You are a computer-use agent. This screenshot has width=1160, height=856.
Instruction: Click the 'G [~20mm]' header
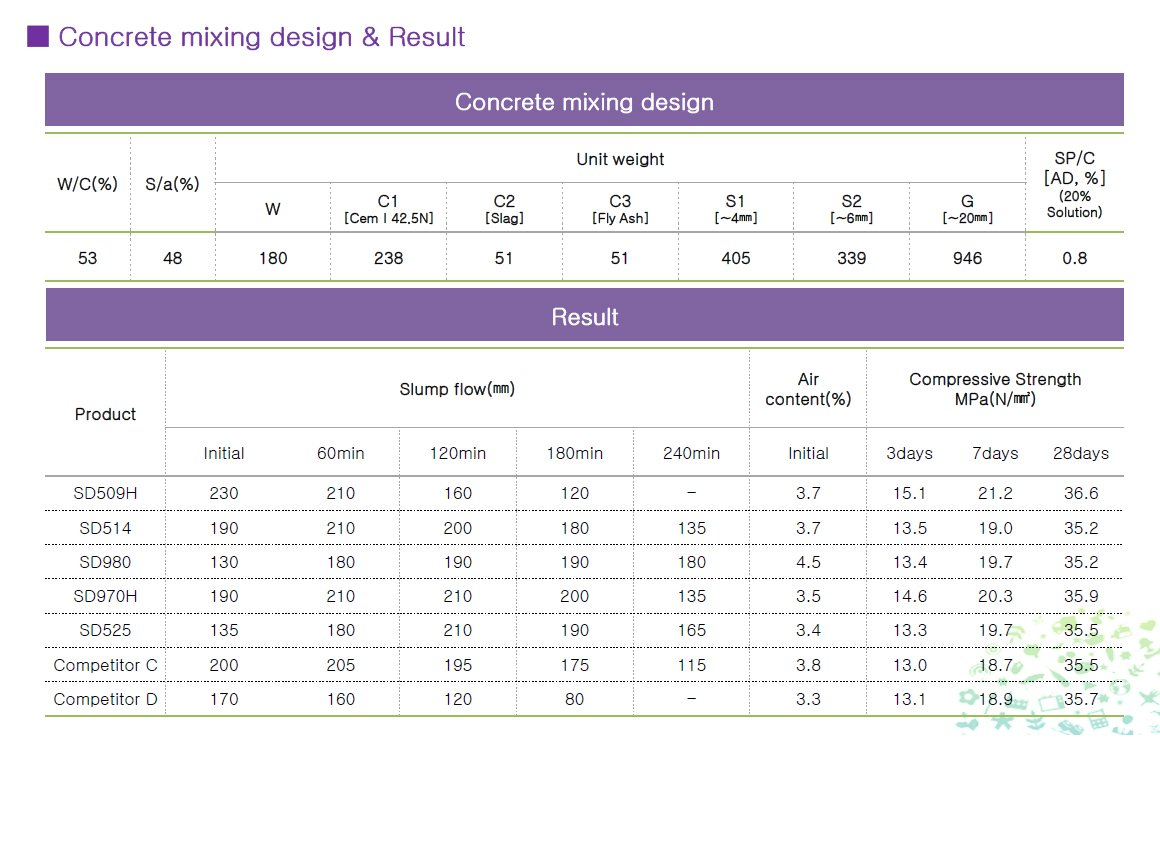[968, 209]
